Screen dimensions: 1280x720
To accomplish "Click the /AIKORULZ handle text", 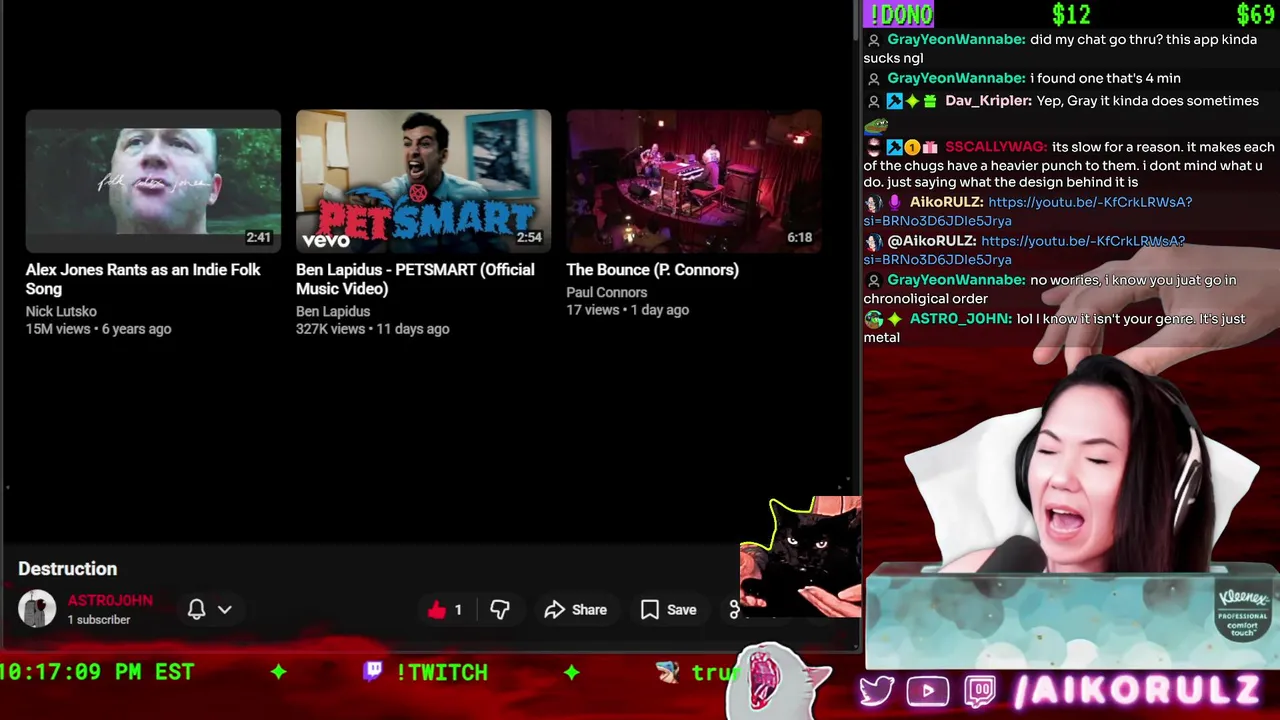I will pos(1137,690).
